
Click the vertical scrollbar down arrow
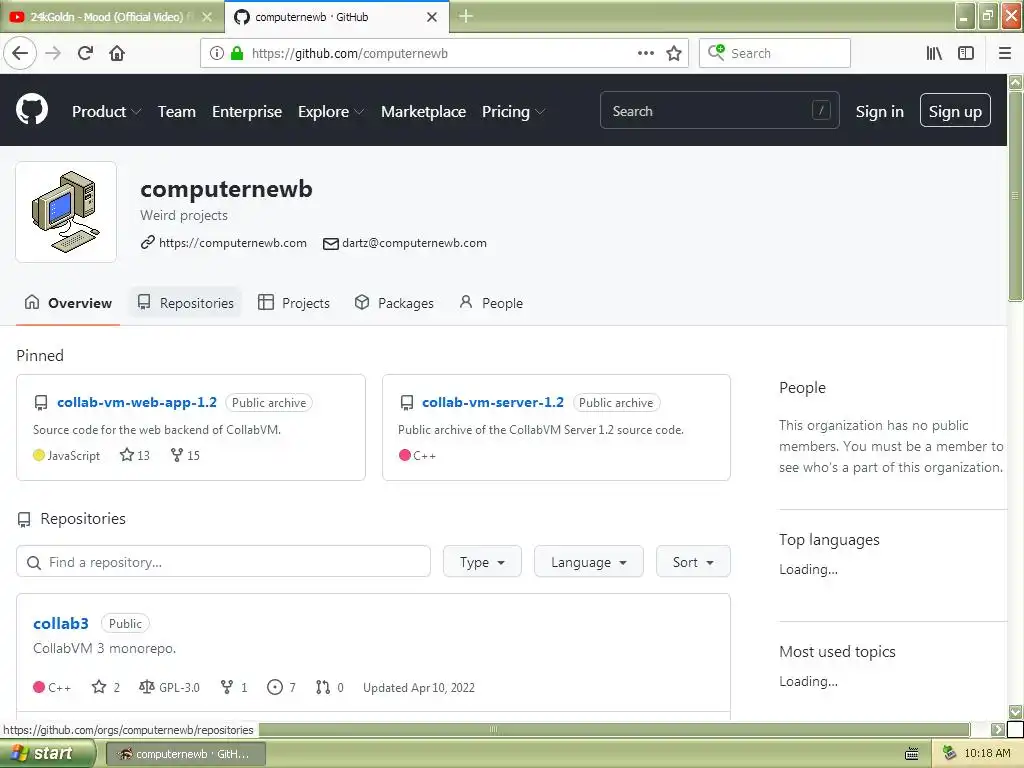pos(1016,712)
